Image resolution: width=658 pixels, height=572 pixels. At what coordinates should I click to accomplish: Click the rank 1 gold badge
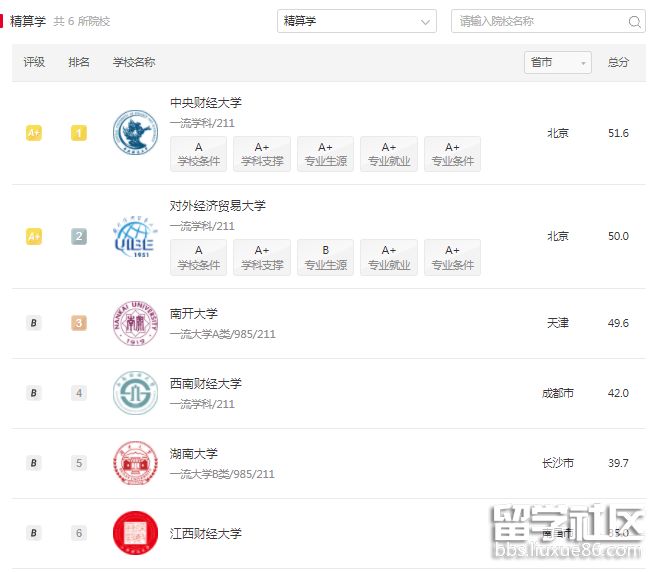[x=79, y=133]
